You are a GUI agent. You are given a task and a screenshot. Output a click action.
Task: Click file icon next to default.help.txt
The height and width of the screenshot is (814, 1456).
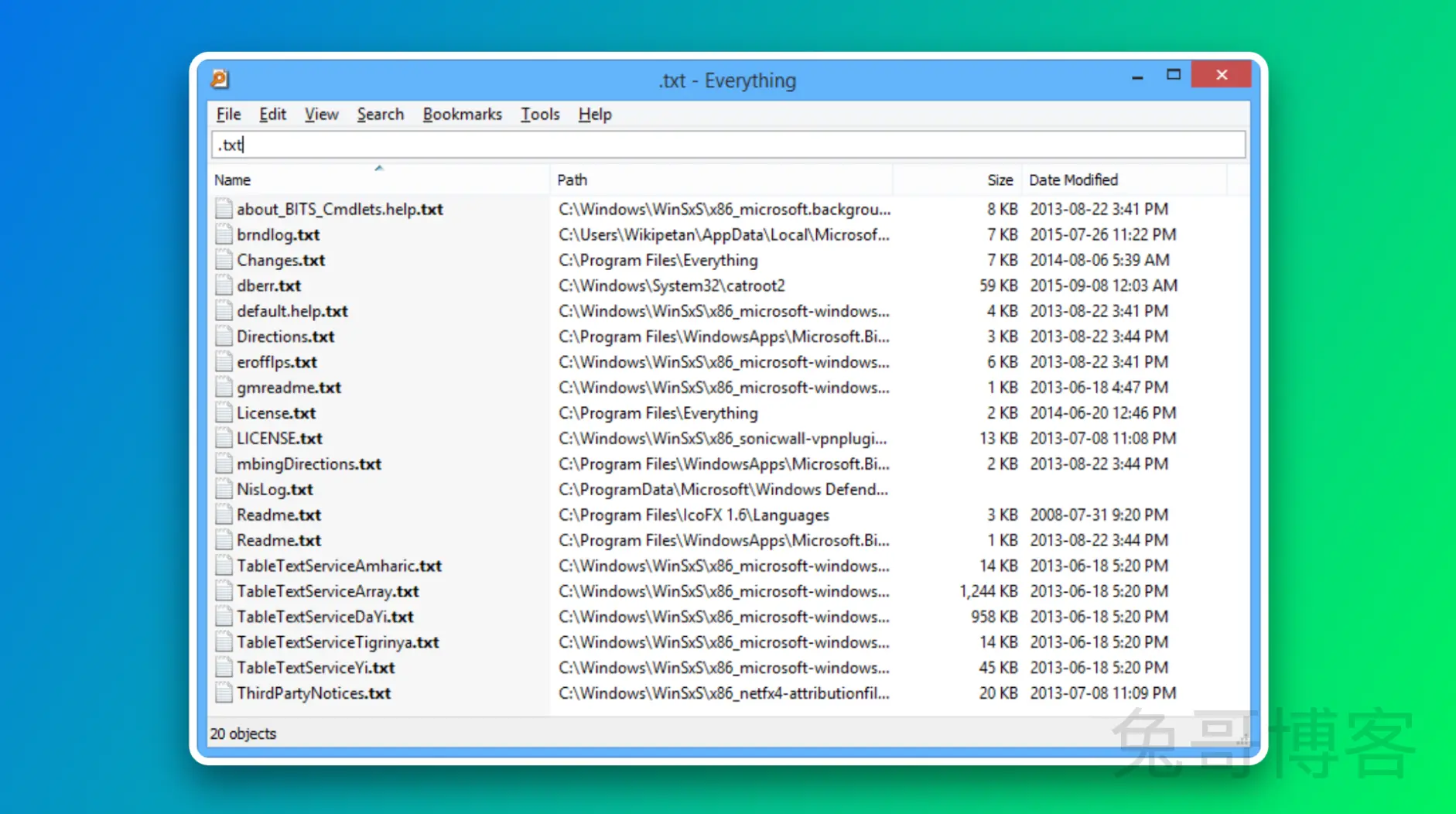point(224,311)
